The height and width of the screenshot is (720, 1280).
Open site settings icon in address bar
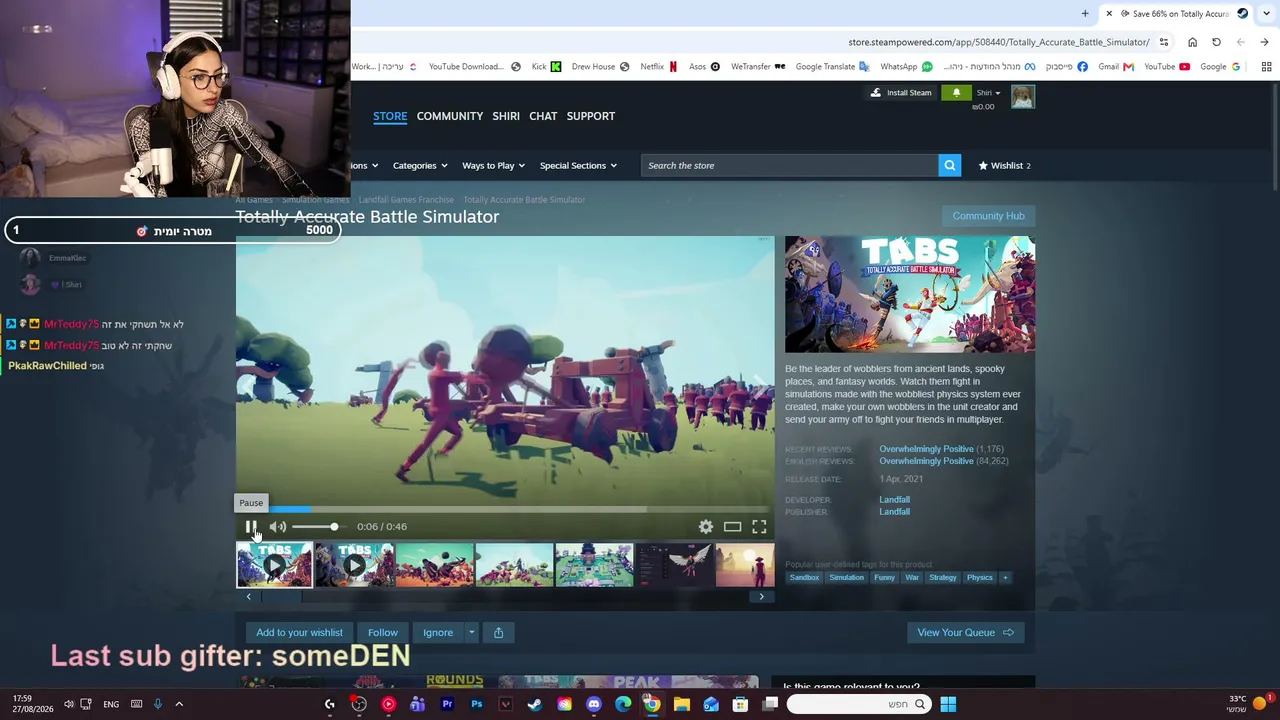(1164, 42)
